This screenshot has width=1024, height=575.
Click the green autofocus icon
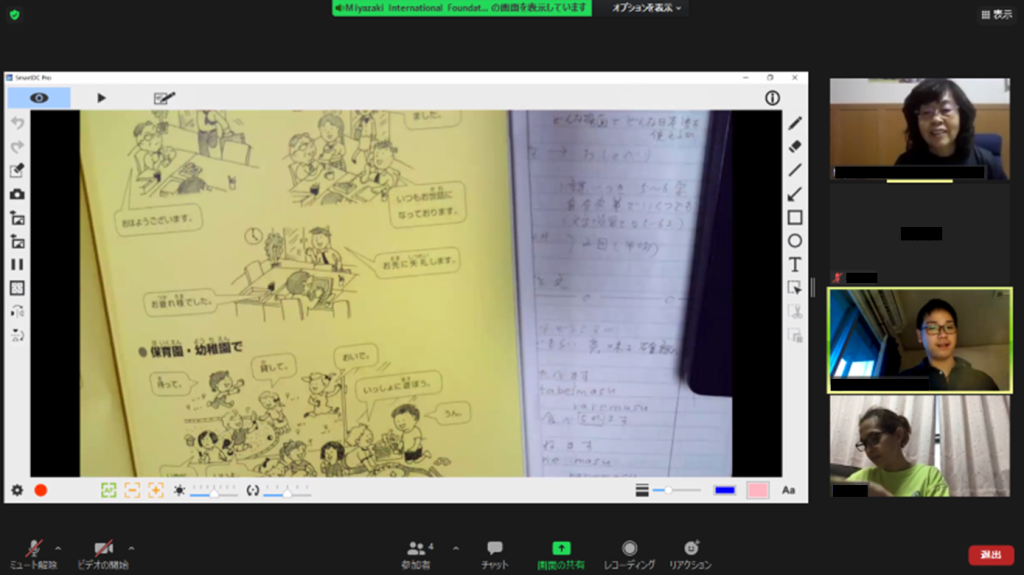click(108, 490)
